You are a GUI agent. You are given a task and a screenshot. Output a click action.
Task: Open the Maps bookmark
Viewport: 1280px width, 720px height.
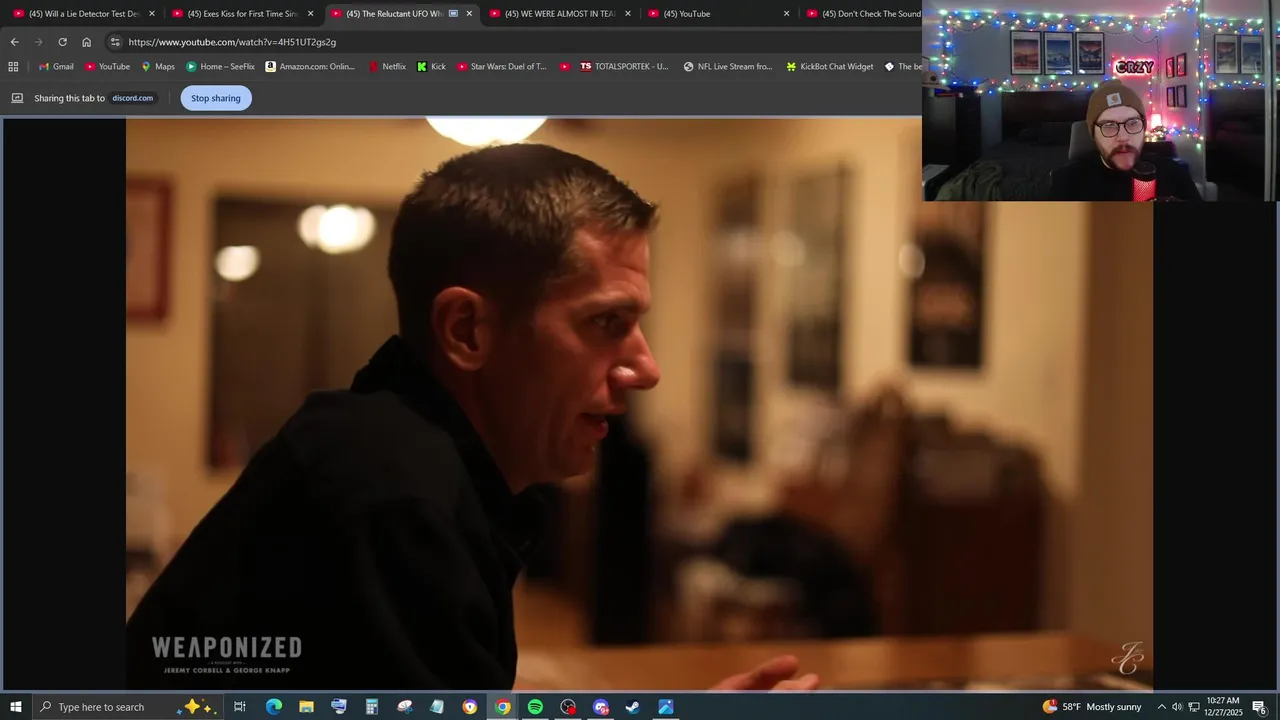click(x=158, y=67)
